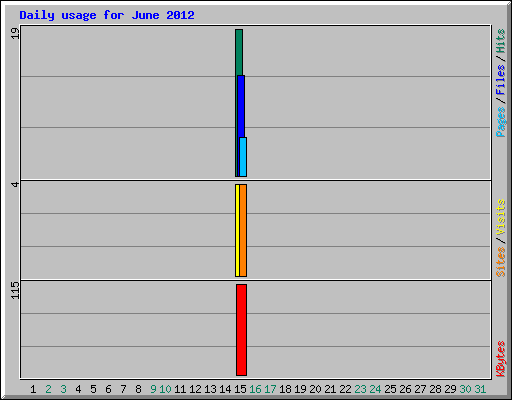
Task: Click day 16 on the x-axis
Action: pyautogui.click(x=255, y=389)
